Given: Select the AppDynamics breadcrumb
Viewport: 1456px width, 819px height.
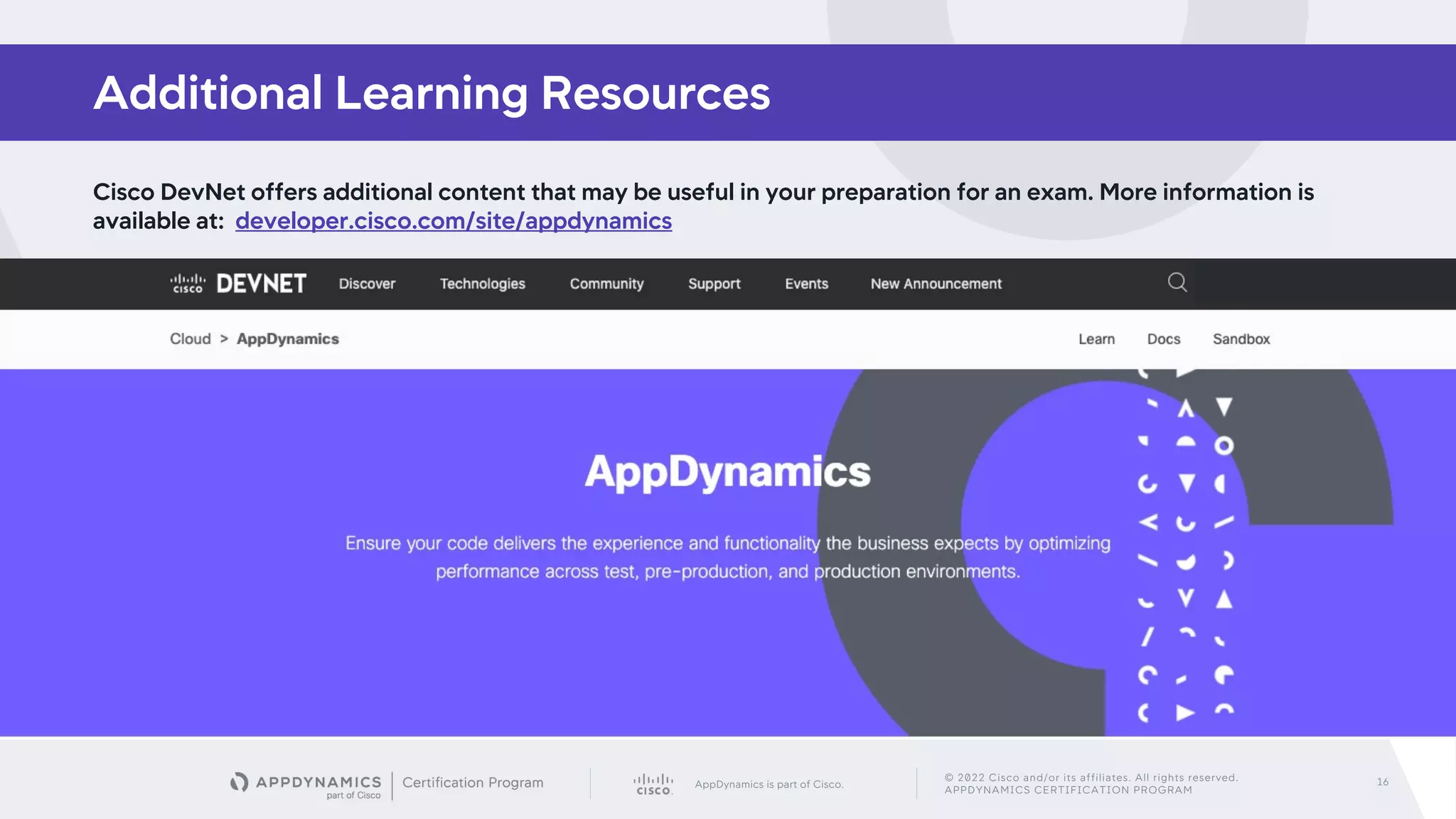Looking at the screenshot, I should point(288,339).
